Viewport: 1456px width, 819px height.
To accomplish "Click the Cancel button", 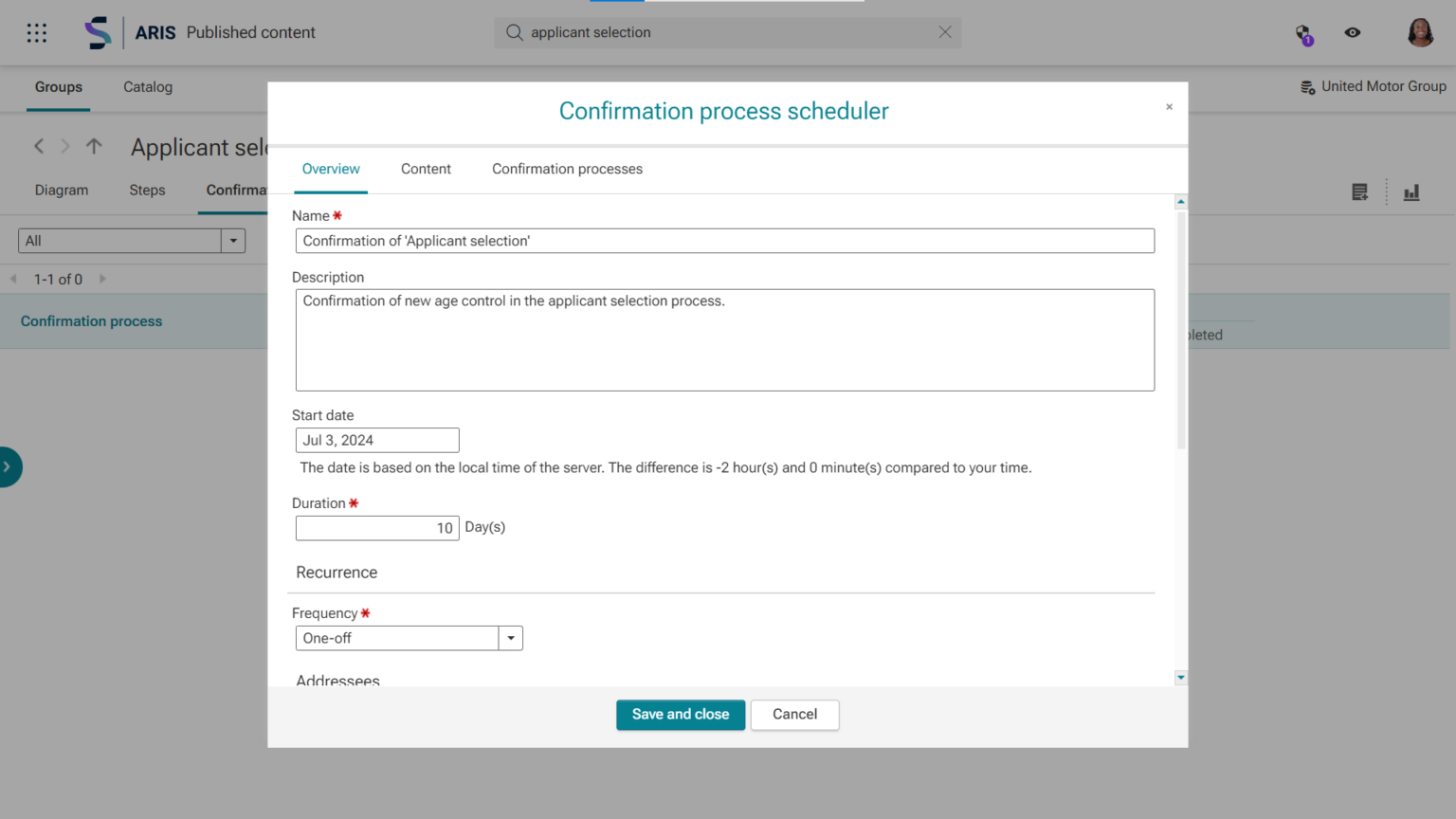I will pos(794,715).
